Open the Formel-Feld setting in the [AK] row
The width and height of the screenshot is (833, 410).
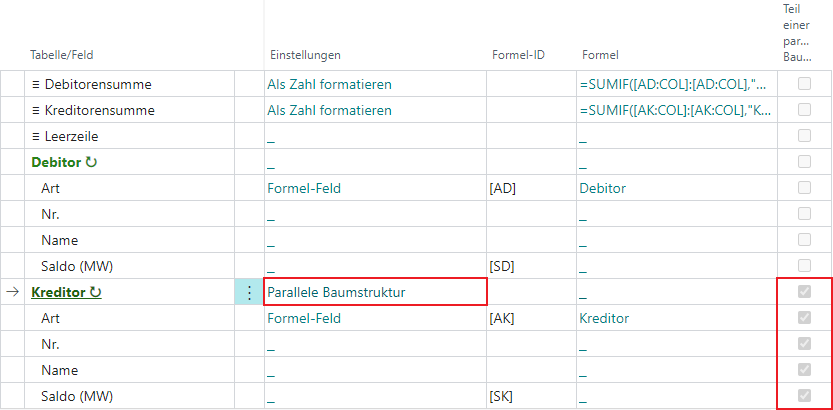point(304,318)
